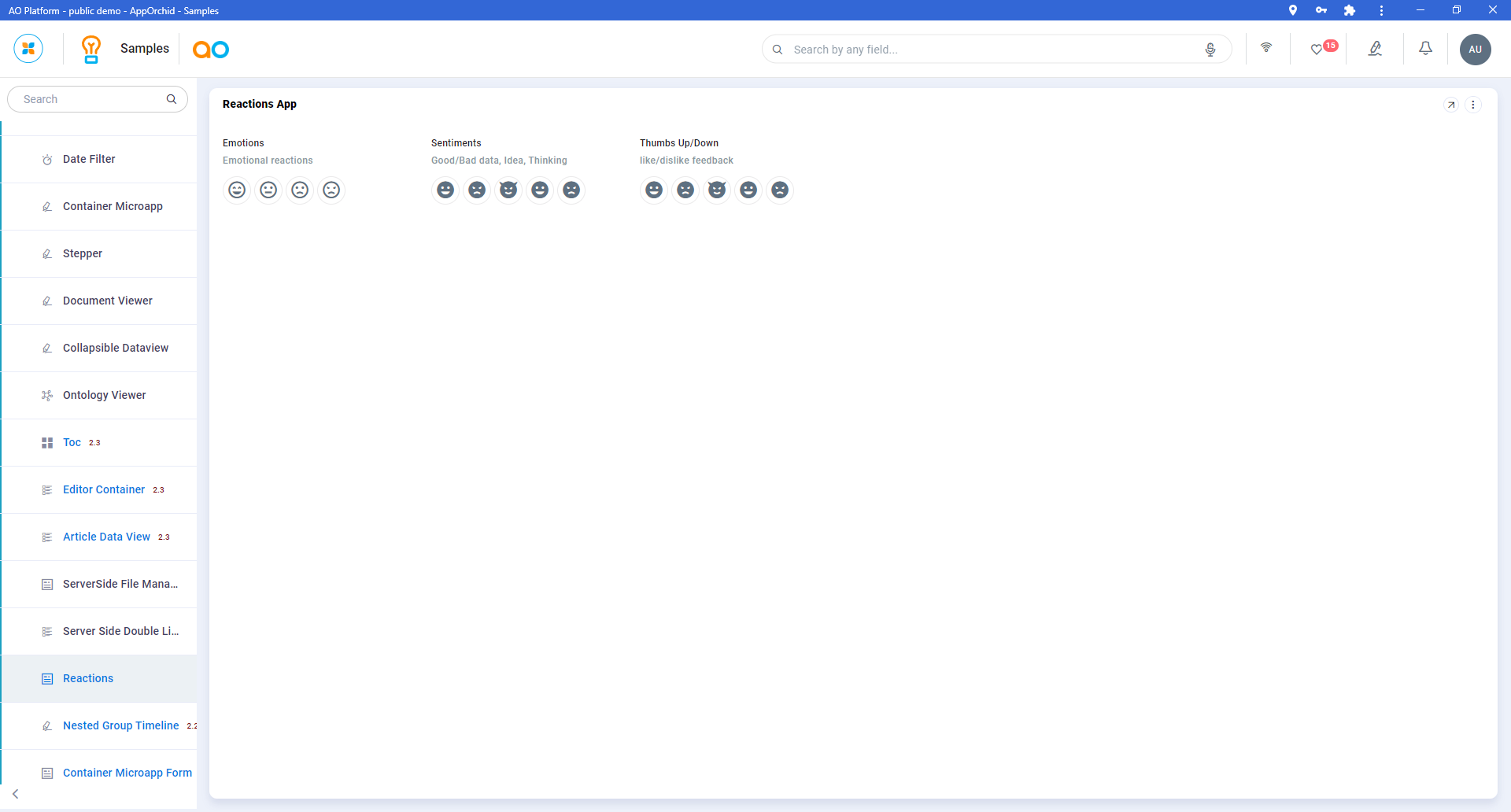The image size is (1511, 812).
Task: Open the favorites heart icon with badge
Action: pyautogui.click(x=1317, y=49)
